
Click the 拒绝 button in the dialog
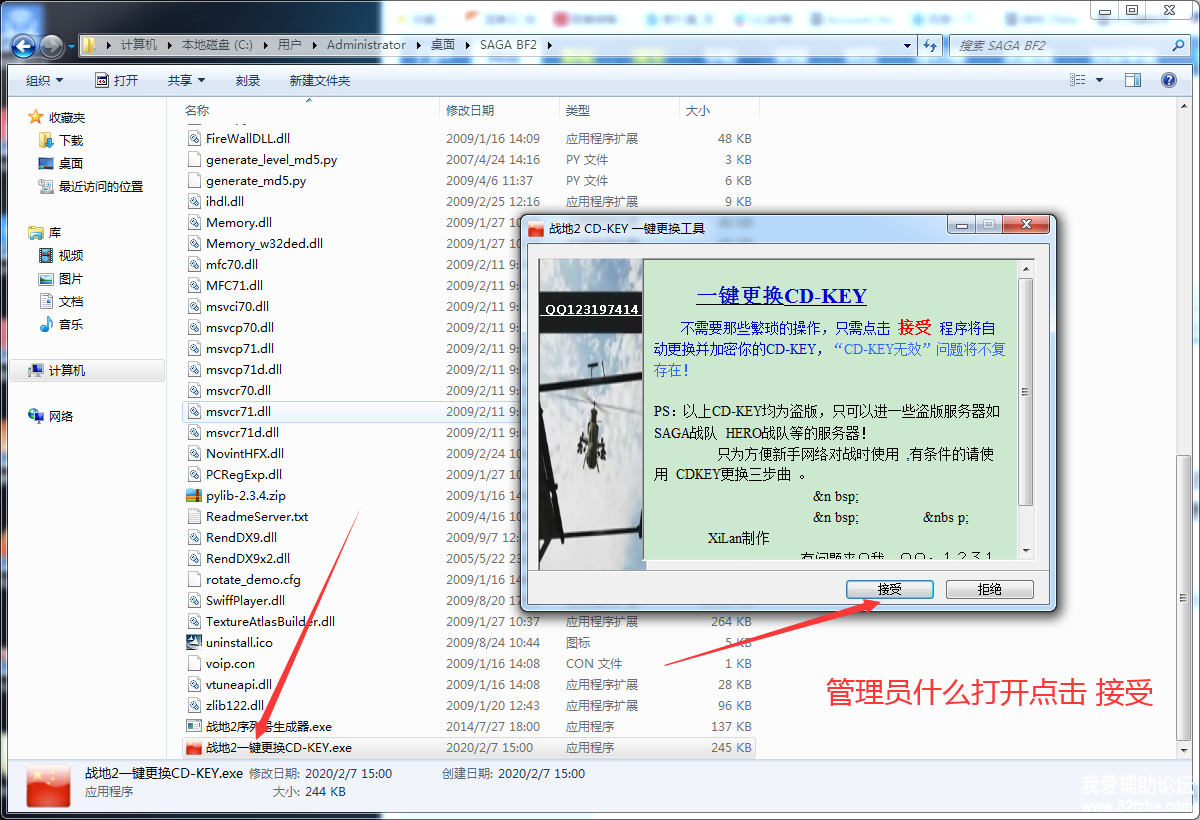(989, 589)
